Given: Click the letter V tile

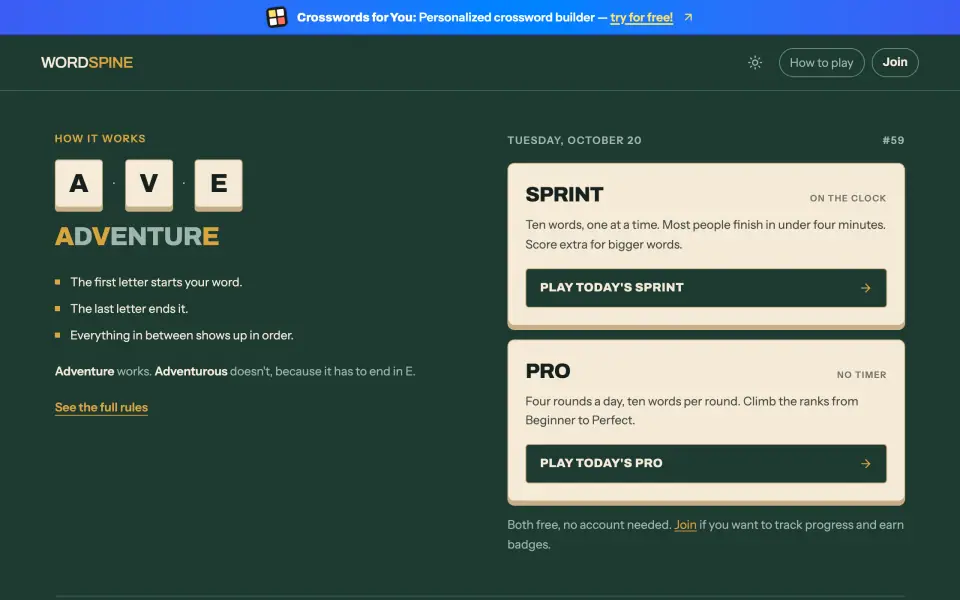Looking at the screenshot, I should (149, 185).
